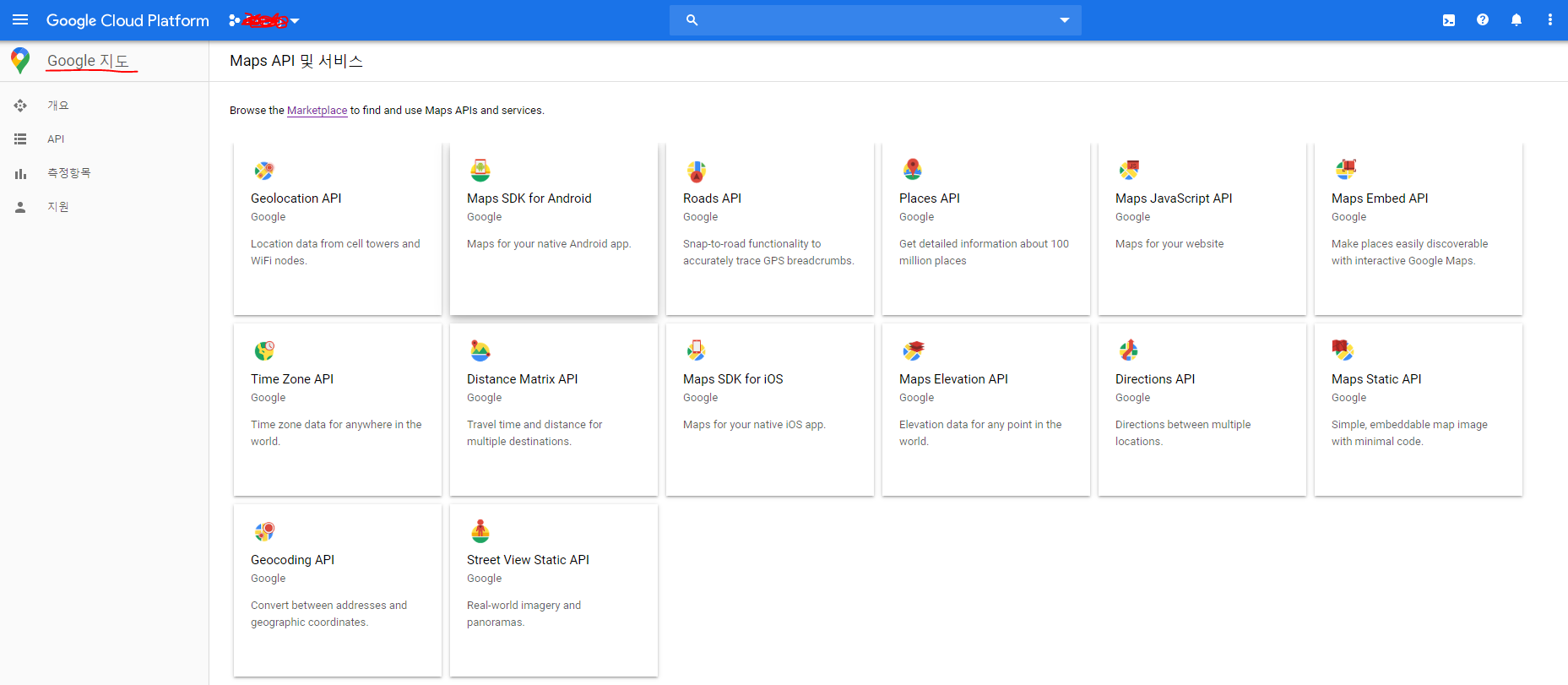The image size is (1568, 685).
Task: Click the Maps SDK for Android icon
Action: coord(480,171)
